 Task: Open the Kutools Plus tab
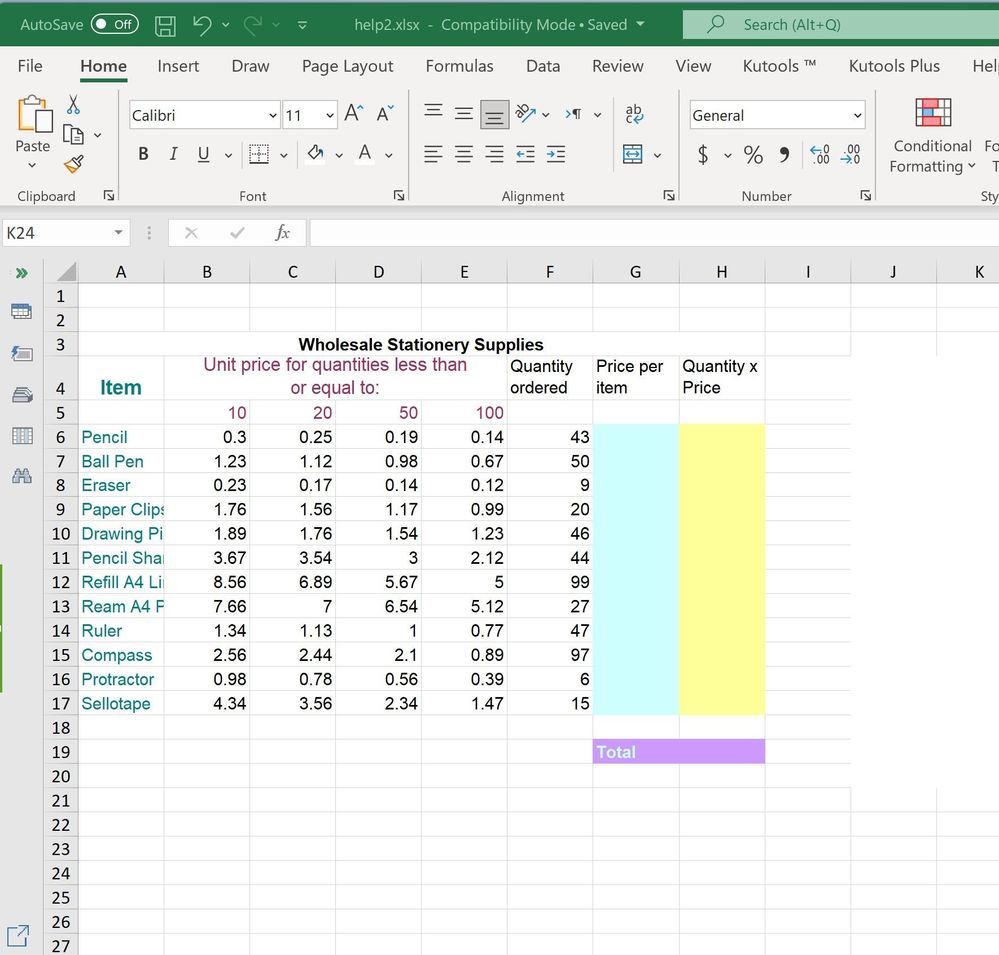coord(893,66)
